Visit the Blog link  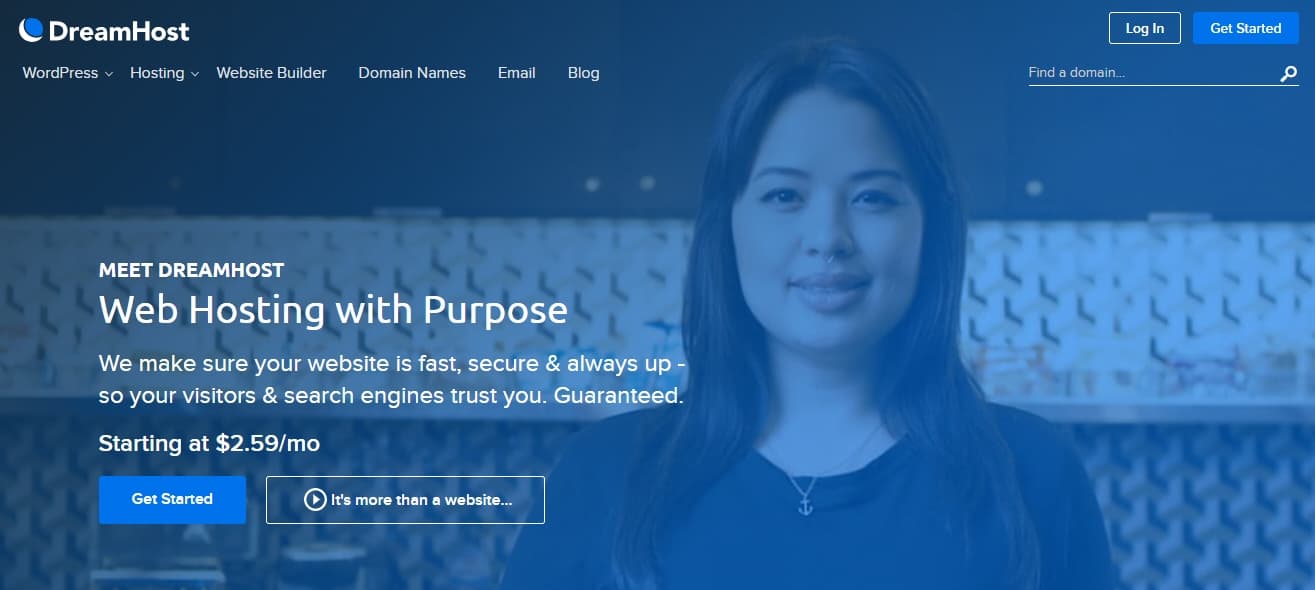pos(584,73)
